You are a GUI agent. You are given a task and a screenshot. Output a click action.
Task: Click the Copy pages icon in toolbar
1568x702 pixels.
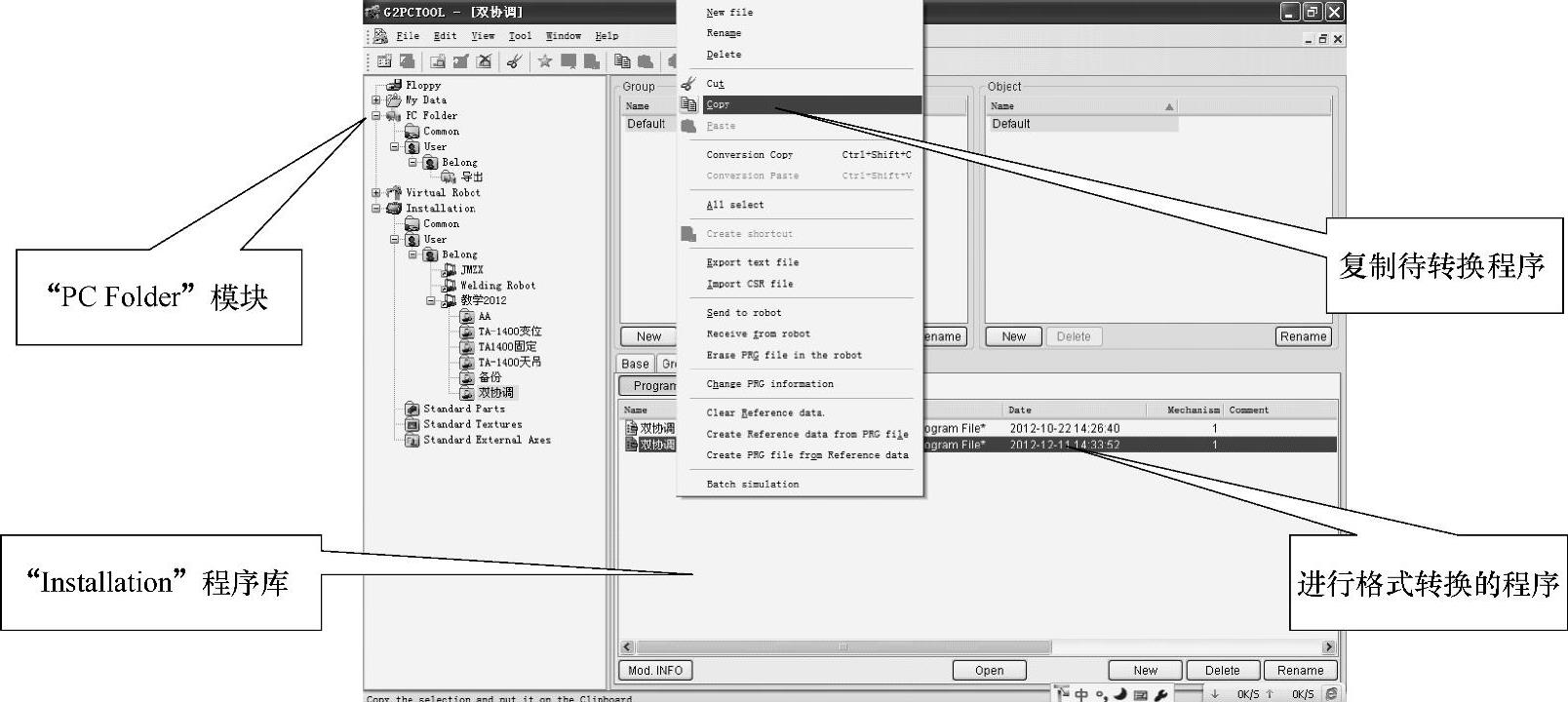[x=621, y=61]
